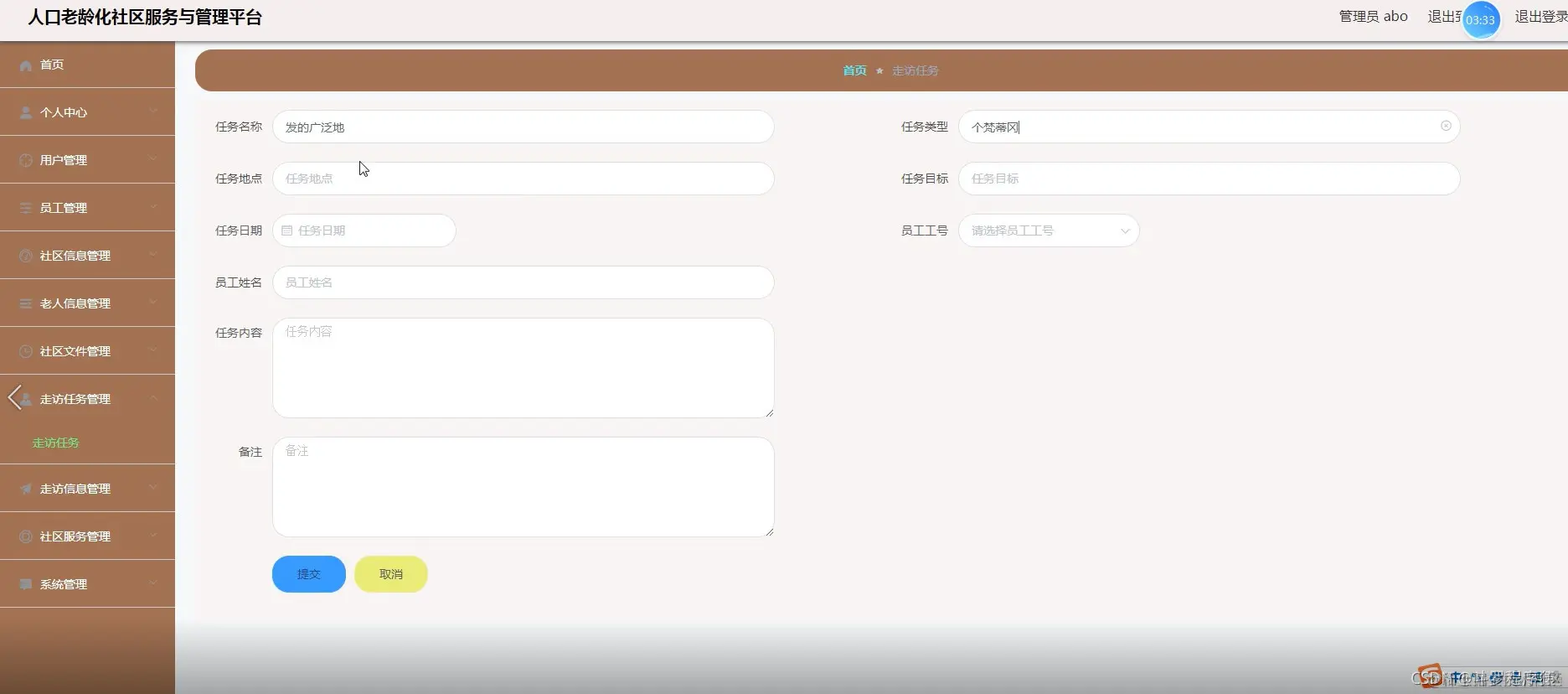The height and width of the screenshot is (694, 1568).
Task: Click the 任务内容 field label
Action: coord(239,333)
